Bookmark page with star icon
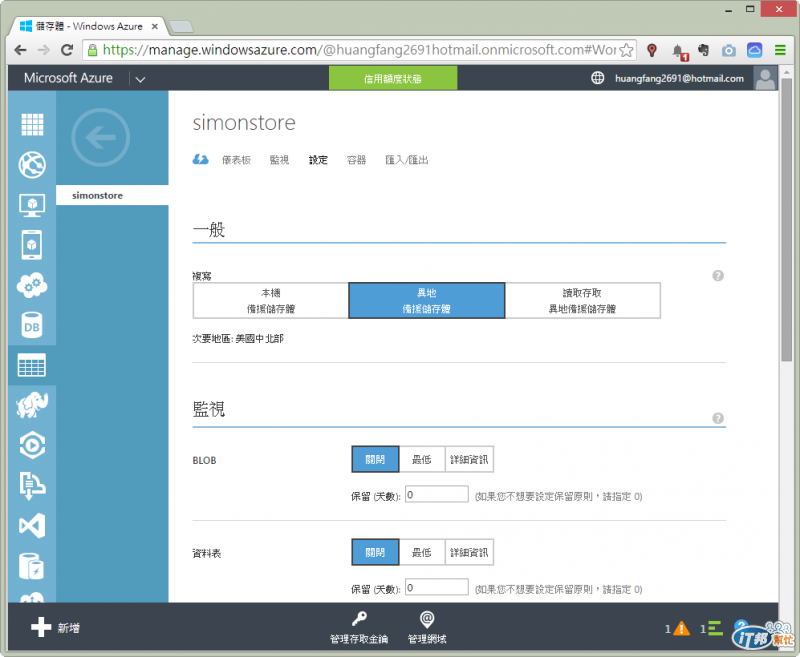The height and width of the screenshot is (657, 800). [627, 50]
